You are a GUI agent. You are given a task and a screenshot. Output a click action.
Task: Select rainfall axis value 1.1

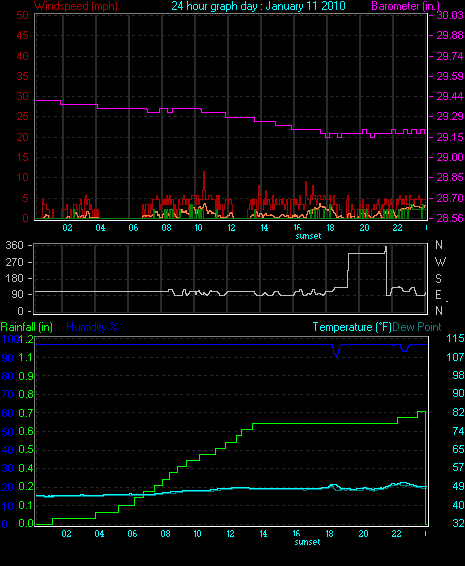click(x=26, y=357)
